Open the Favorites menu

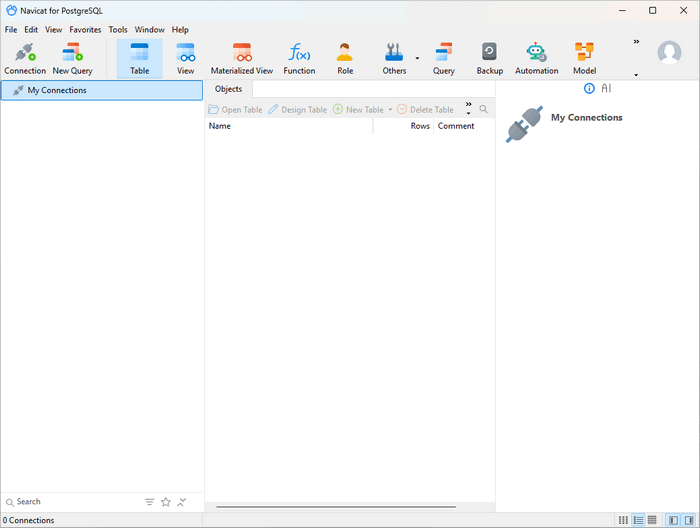tap(85, 30)
